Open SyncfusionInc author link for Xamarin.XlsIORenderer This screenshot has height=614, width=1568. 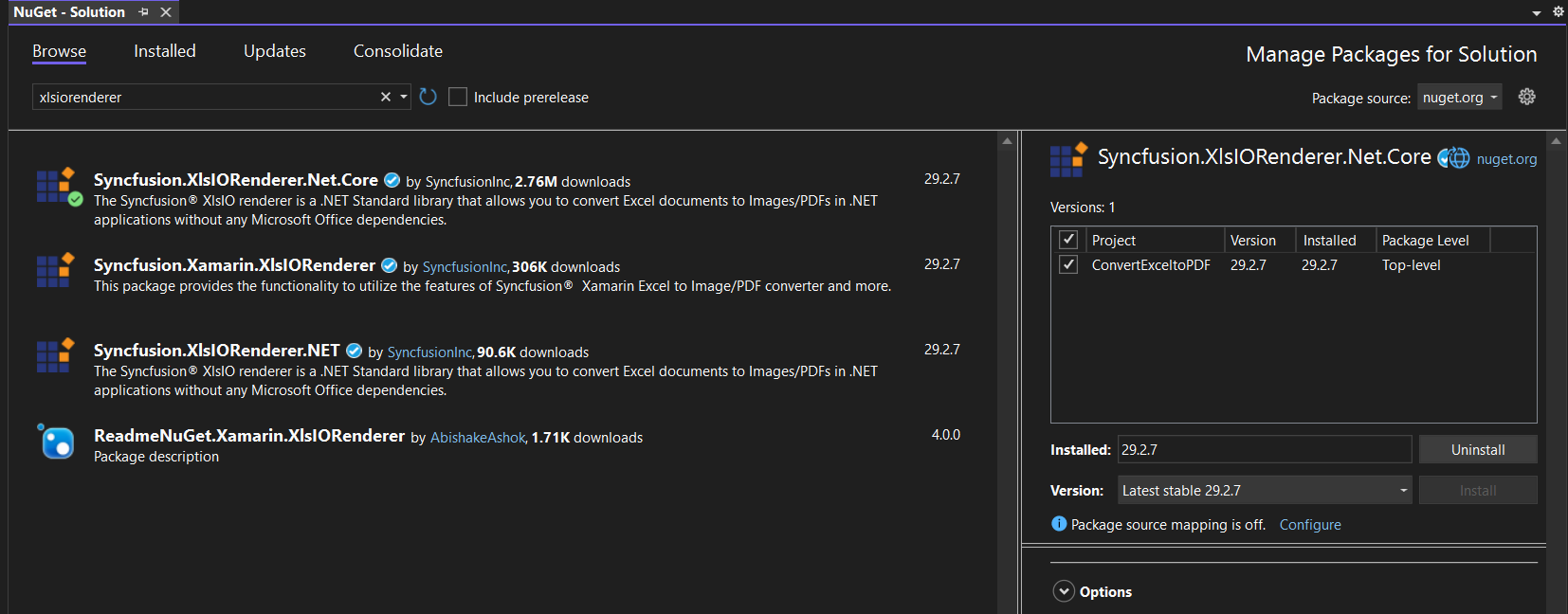465,266
